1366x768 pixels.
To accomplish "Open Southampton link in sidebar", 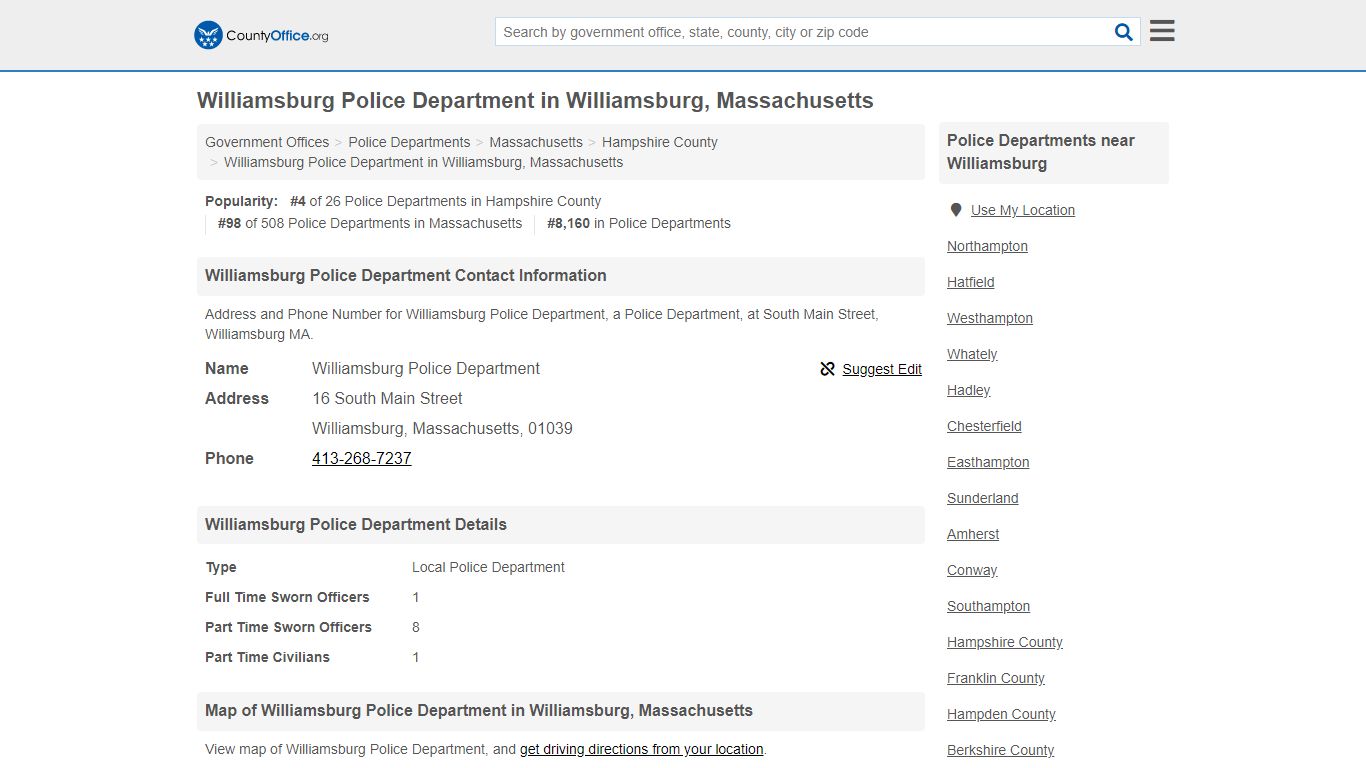I will pos(988,606).
